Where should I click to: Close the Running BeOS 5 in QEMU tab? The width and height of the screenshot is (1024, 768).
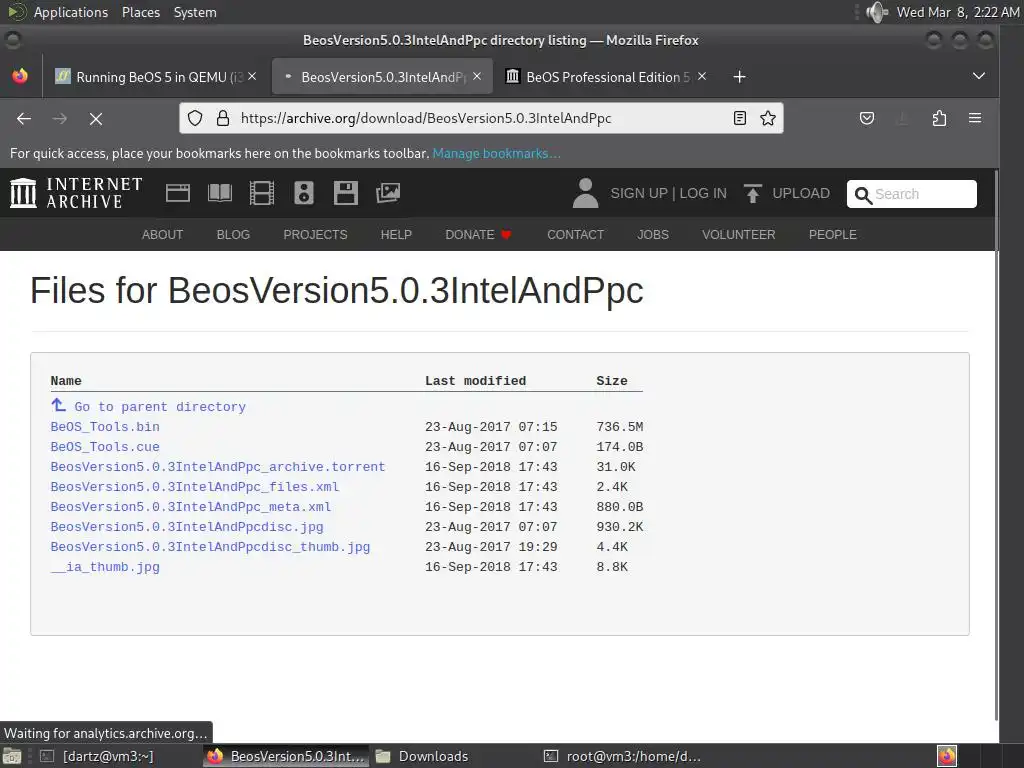252,76
